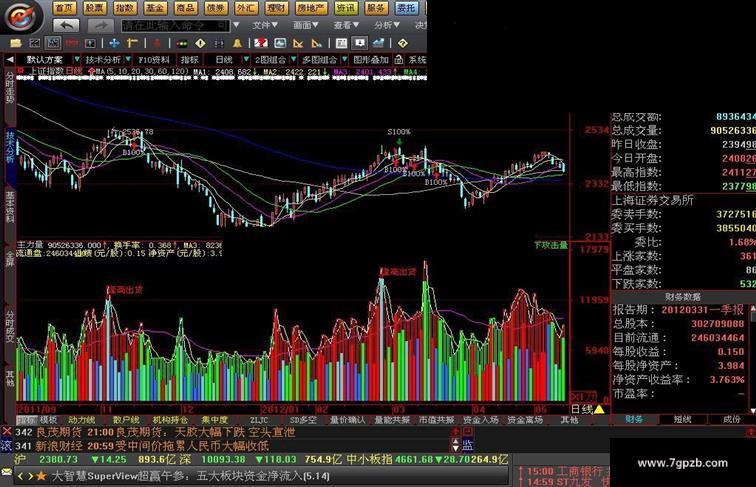
Task: Open the command input dropdown arrow
Action: coord(236,25)
